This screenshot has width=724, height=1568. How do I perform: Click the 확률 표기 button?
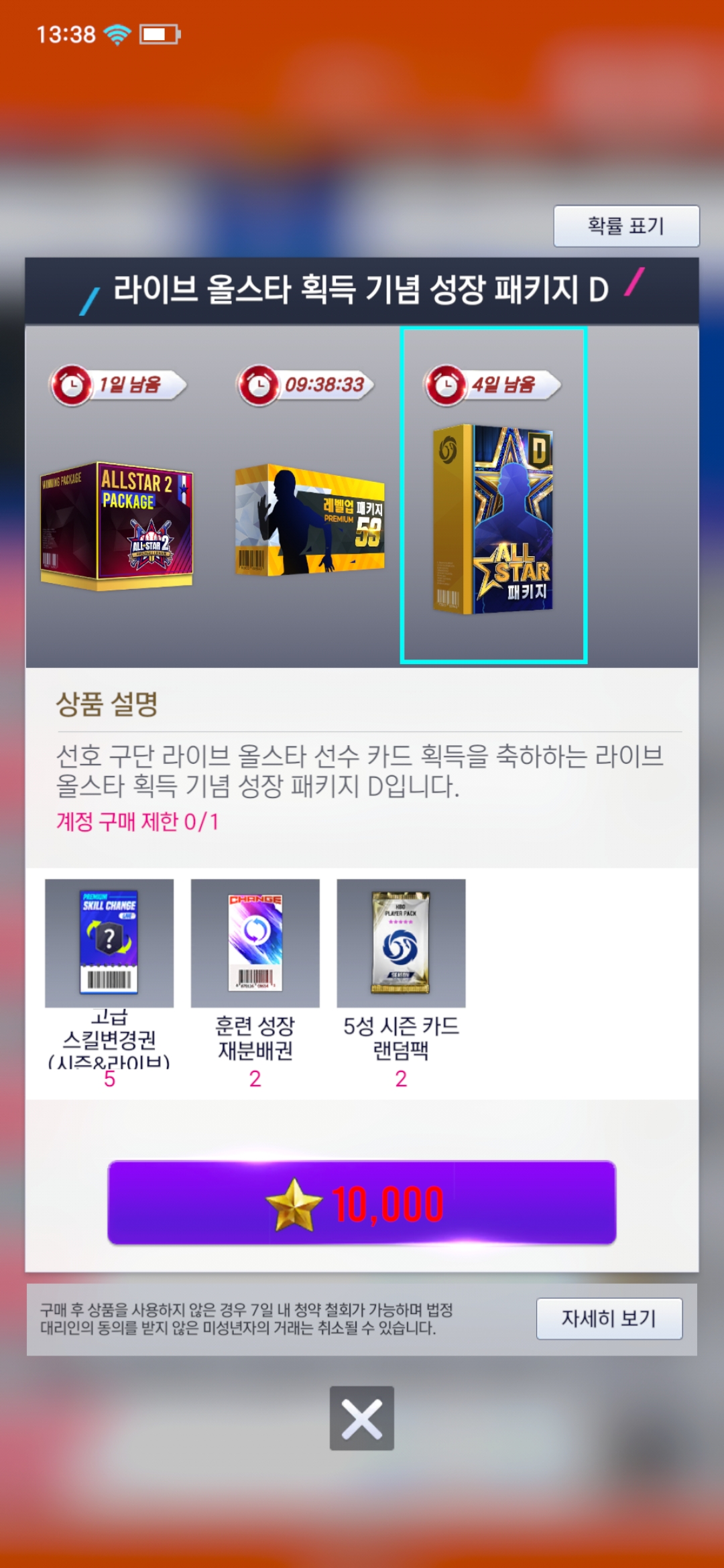click(x=626, y=226)
